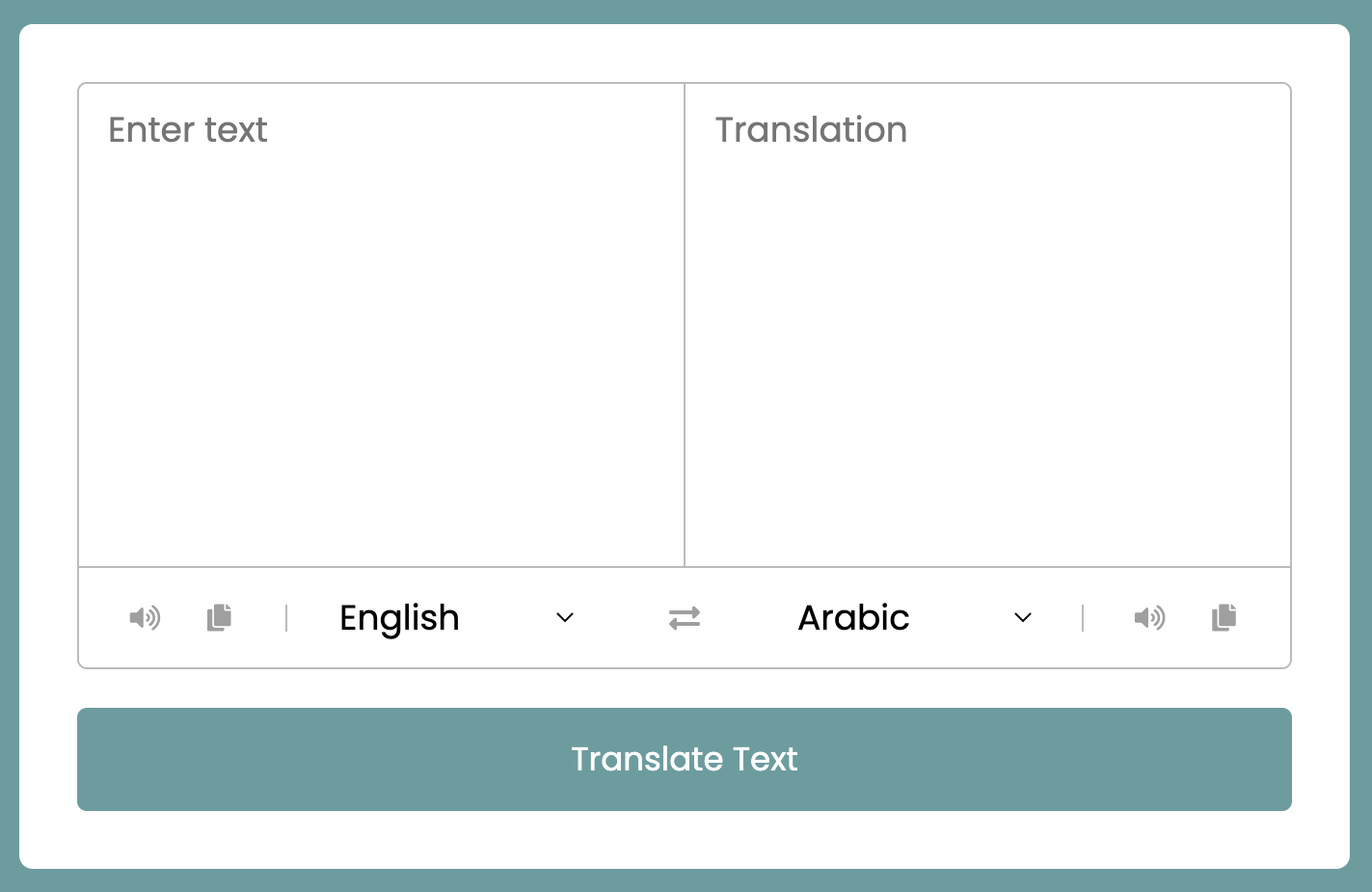Click the Translate Text action bar
The width and height of the screenshot is (1372, 892).
click(x=685, y=759)
